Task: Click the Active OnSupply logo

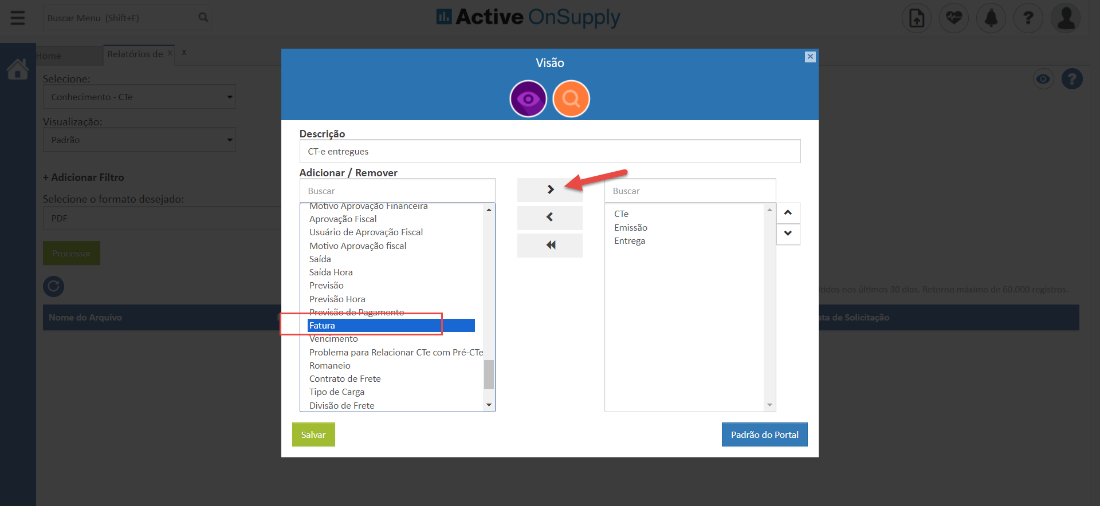Action: [x=528, y=18]
